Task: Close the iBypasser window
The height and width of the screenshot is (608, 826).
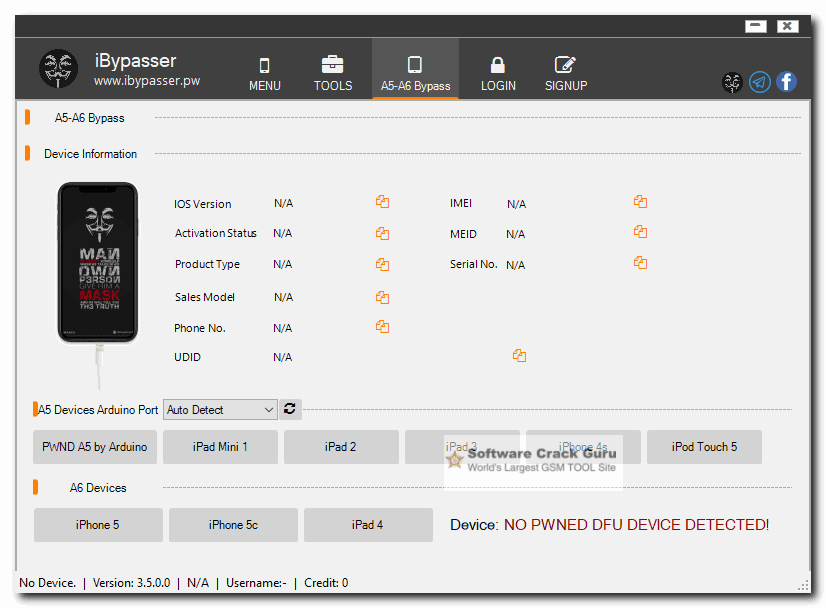Action: click(788, 26)
